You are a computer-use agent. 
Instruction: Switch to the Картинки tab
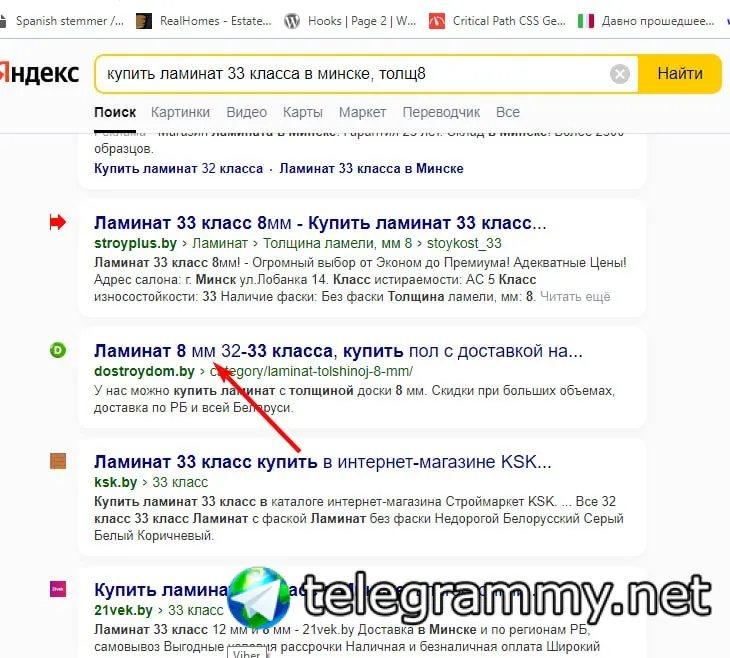(180, 112)
